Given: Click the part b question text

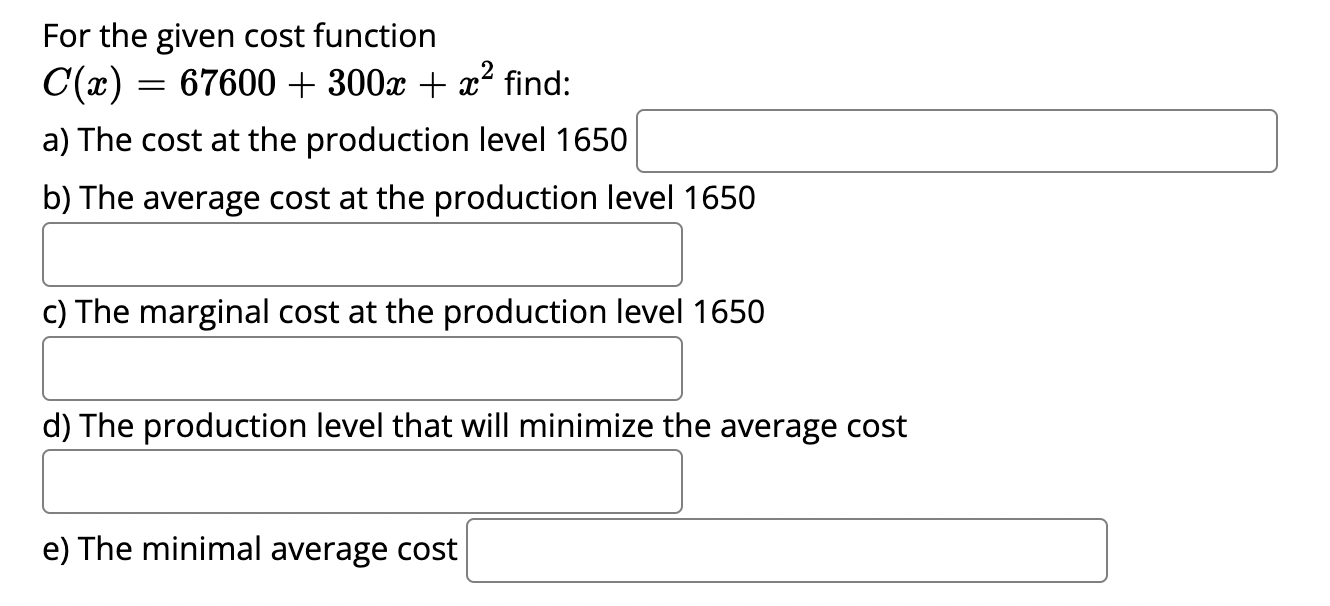Looking at the screenshot, I should point(398,198).
